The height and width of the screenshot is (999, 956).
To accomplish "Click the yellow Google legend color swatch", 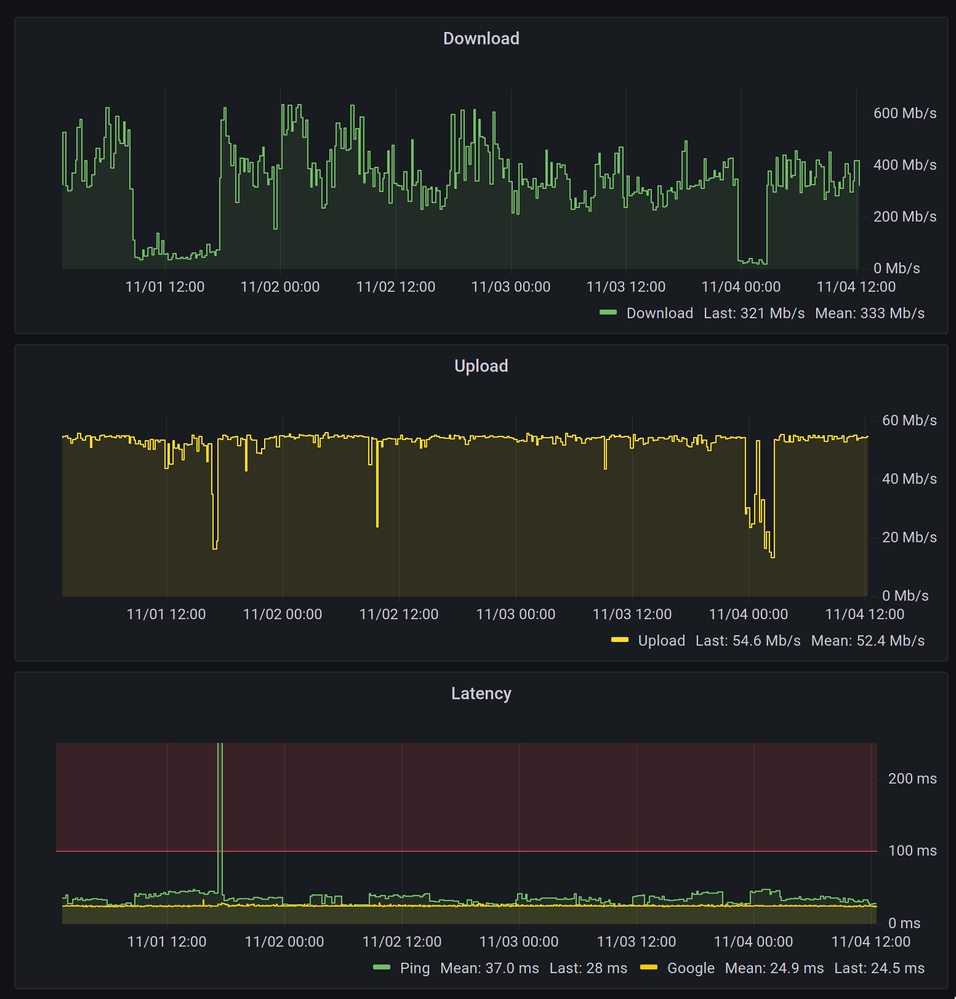I will point(648,967).
